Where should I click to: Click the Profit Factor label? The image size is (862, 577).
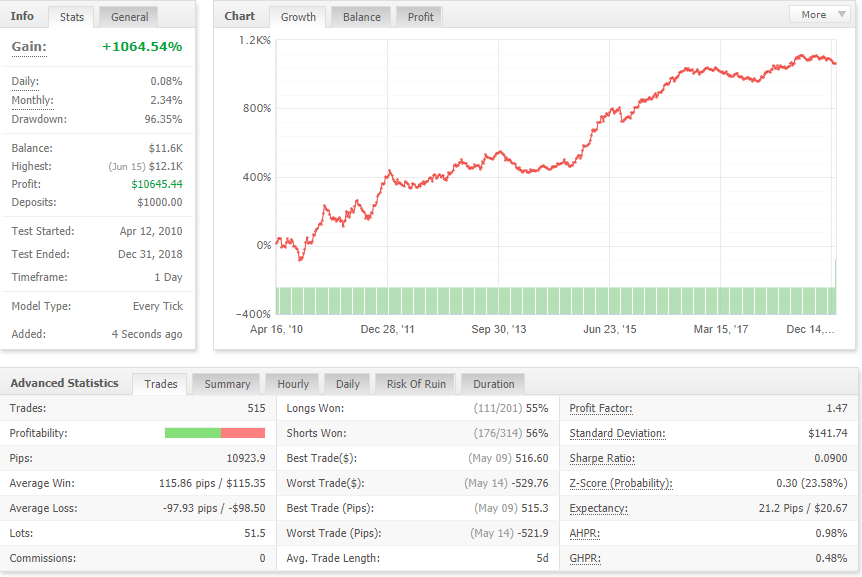[x=601, y=408]
